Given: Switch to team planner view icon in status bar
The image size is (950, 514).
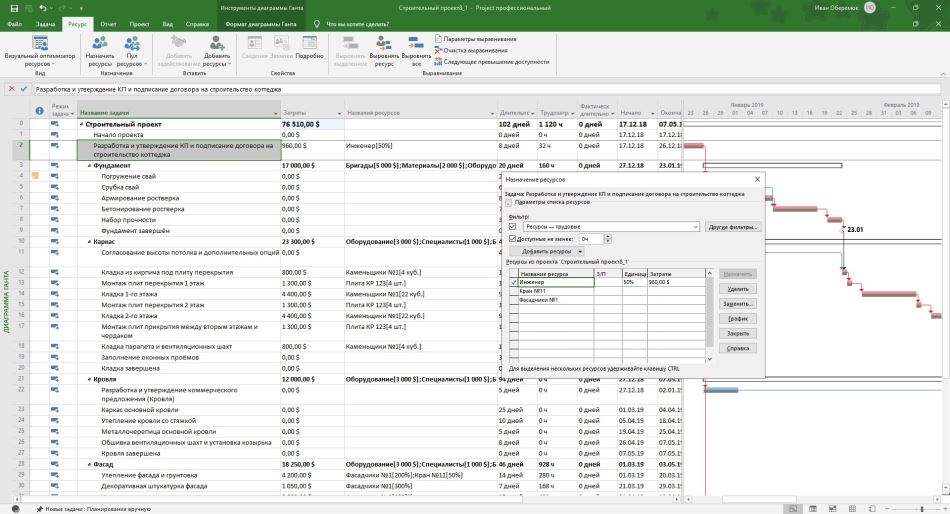Looking at the screenshot, I should click(832, 509).
